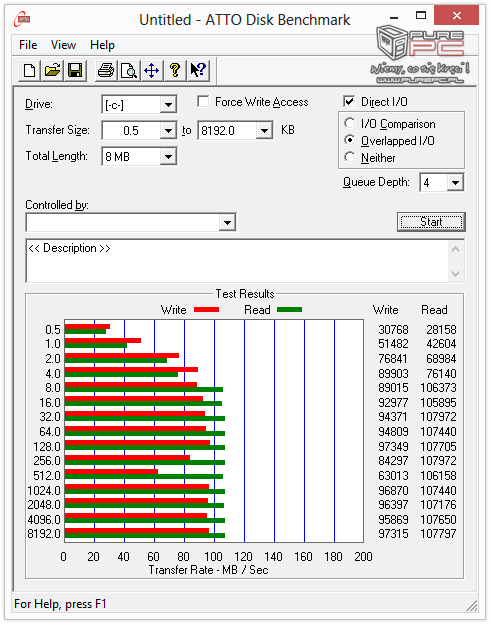Click write value 96870

tap(393, 490)
